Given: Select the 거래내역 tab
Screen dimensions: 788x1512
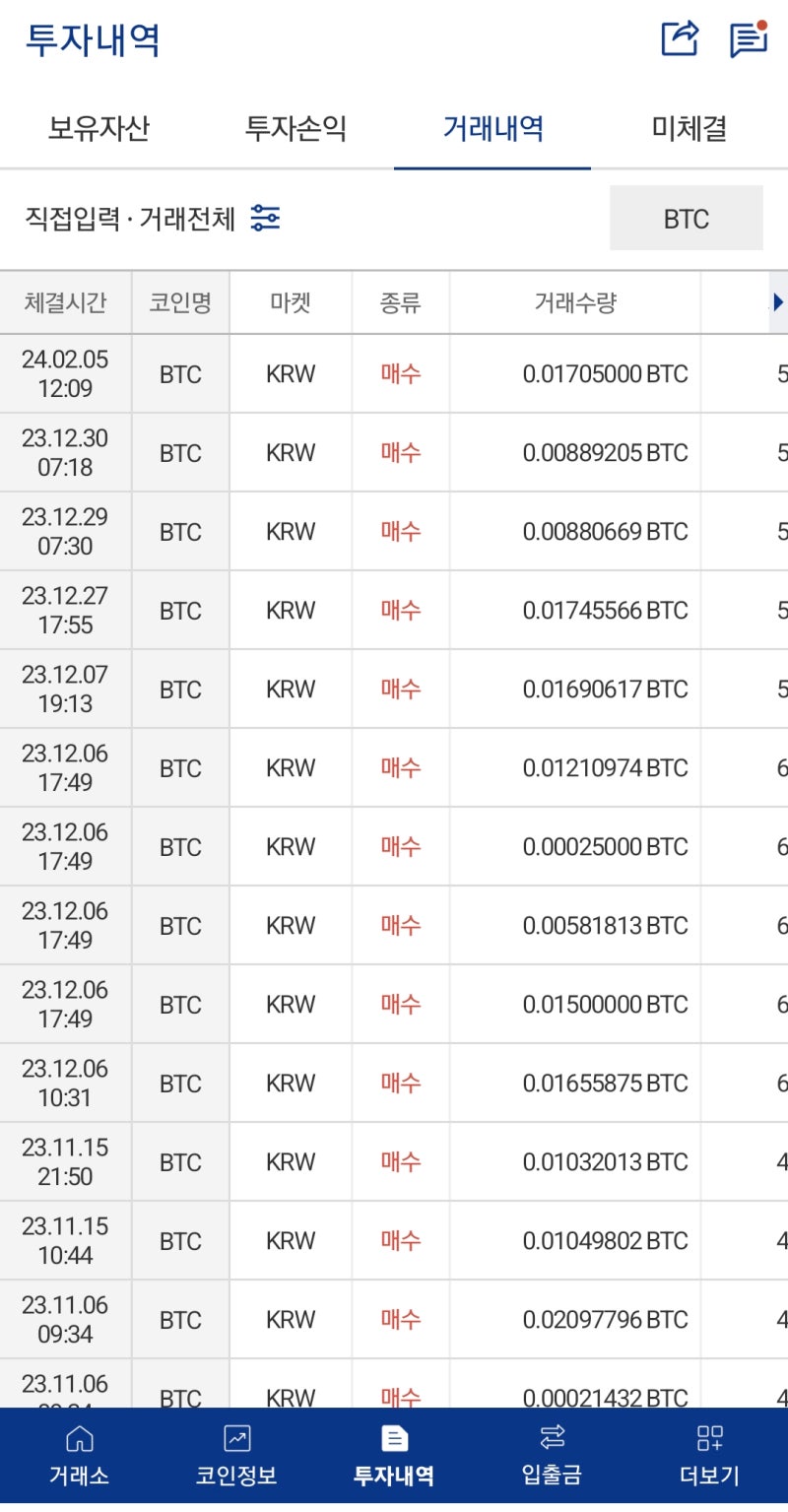Looking at the screenshot, I should click(492, 129).
